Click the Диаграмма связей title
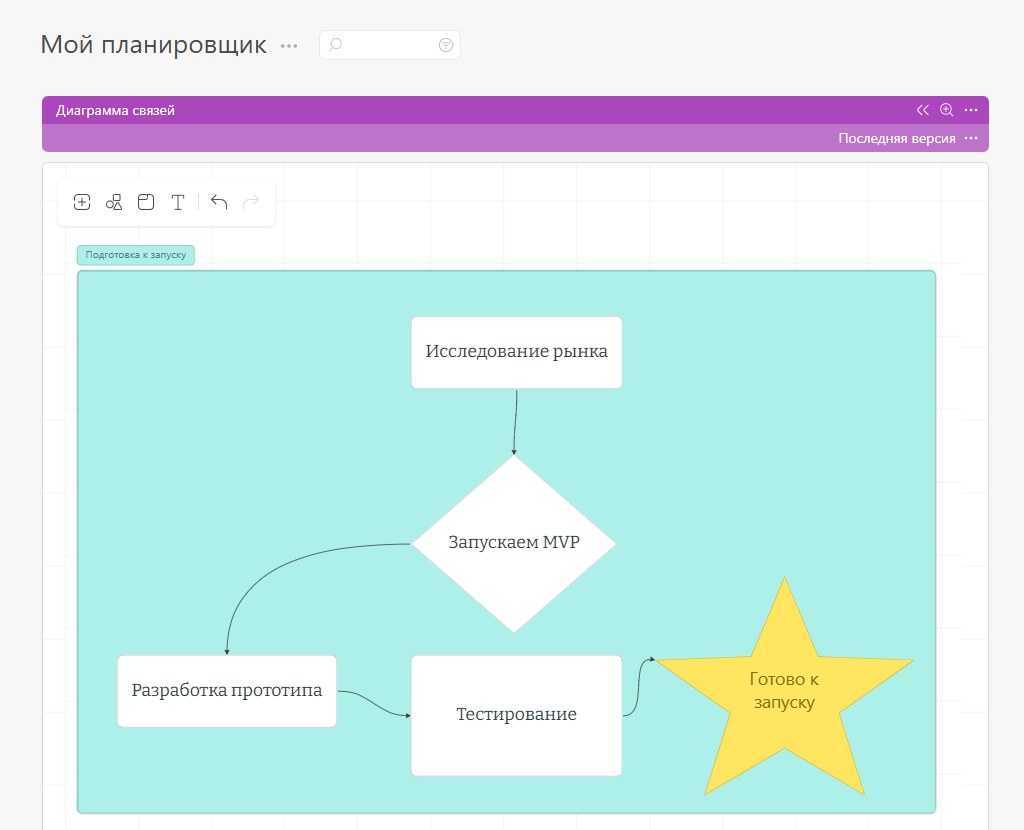The height and width of the screenshot is (830, 1024). (x=116, y=110)
